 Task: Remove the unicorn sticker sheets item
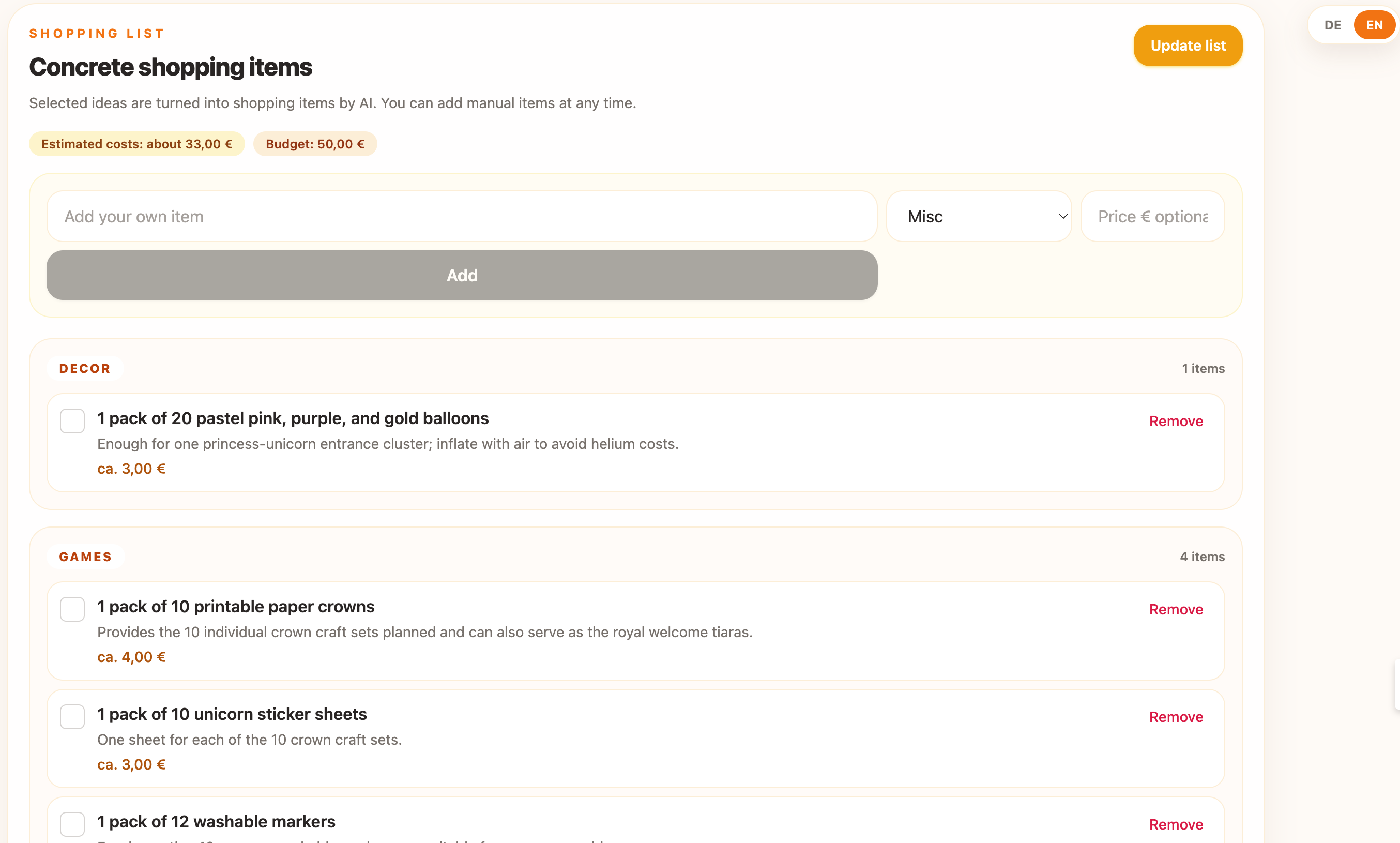[1176, 717]
